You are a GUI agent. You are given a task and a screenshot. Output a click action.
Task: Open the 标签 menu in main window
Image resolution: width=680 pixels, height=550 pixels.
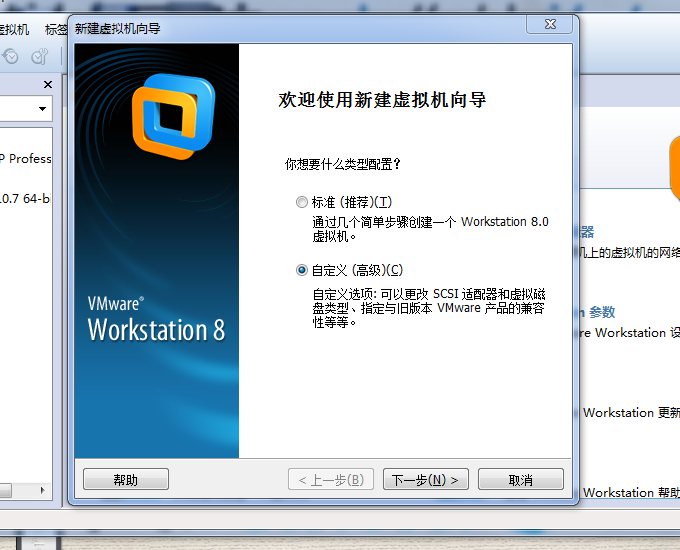point(56,29)
